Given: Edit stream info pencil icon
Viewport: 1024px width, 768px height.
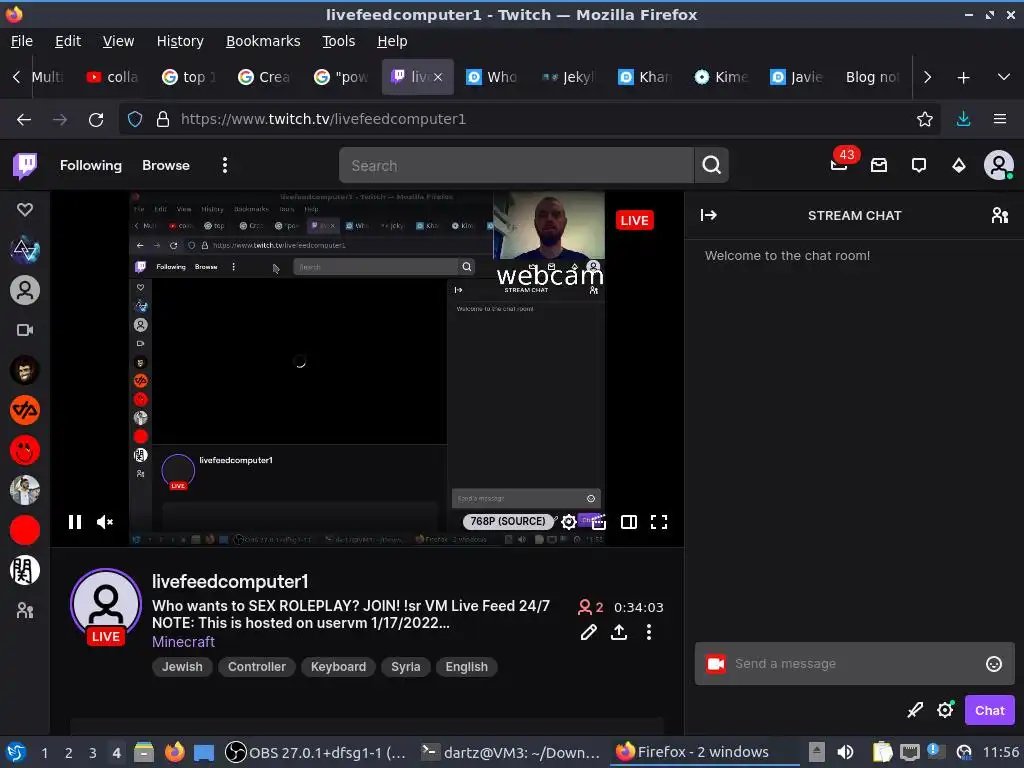Looking at the screenshot, I should [588, 632].
